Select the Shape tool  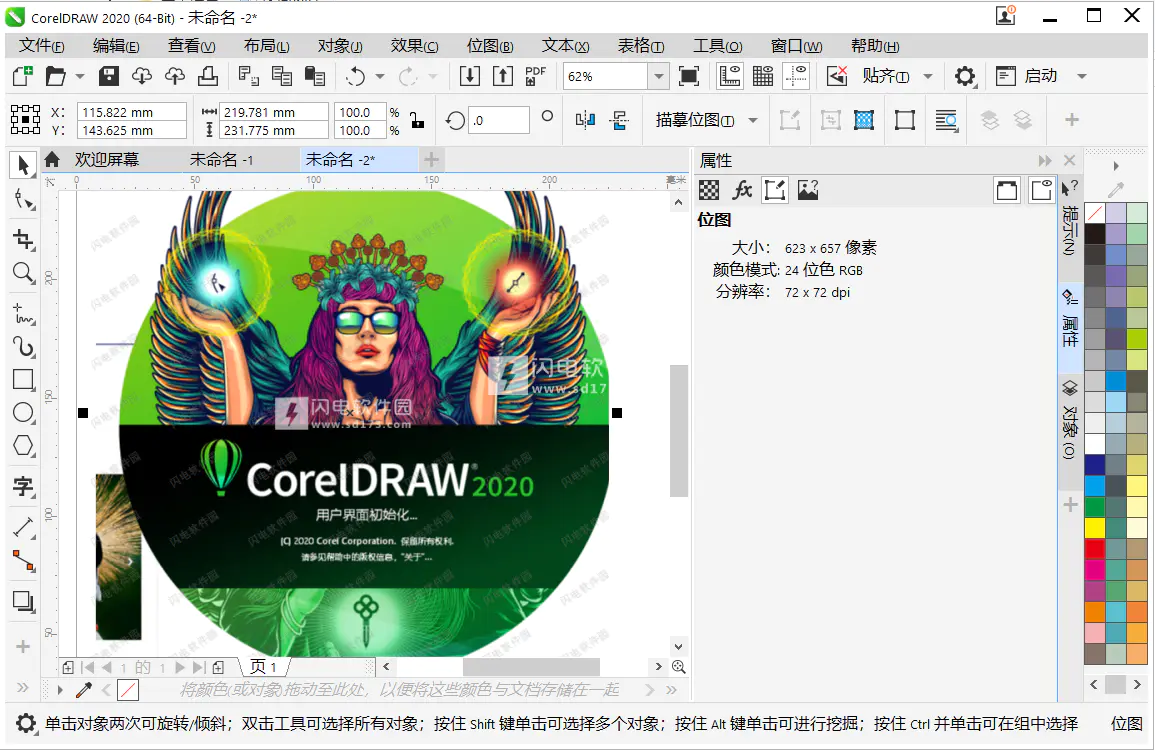click(x=23, y=200)
